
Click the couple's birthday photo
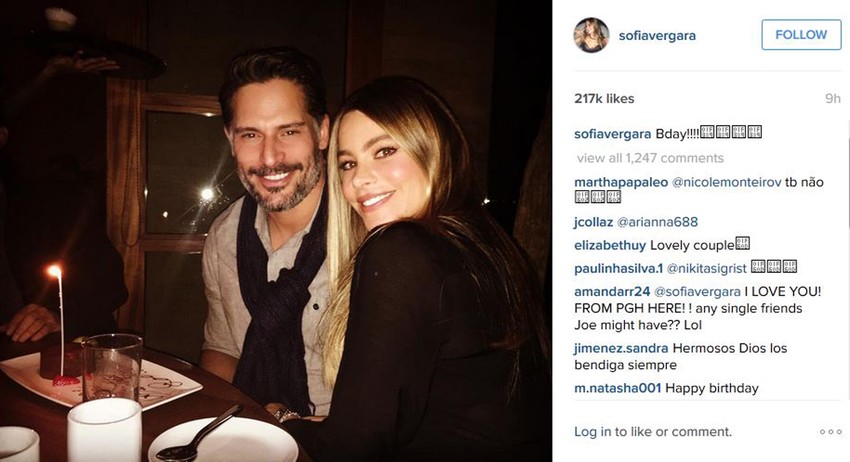(276, 231)
